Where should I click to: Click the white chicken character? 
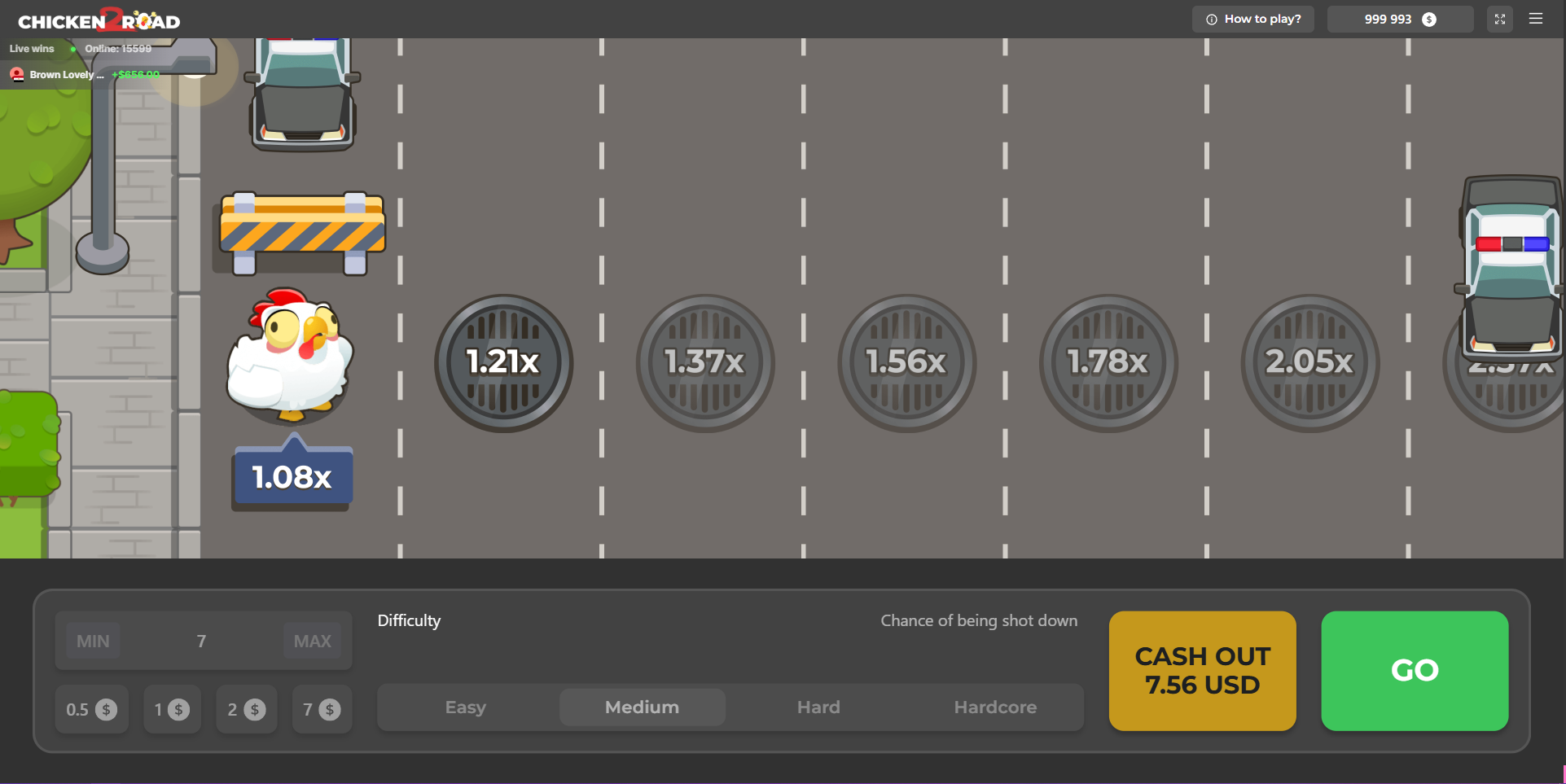(290, 355)
